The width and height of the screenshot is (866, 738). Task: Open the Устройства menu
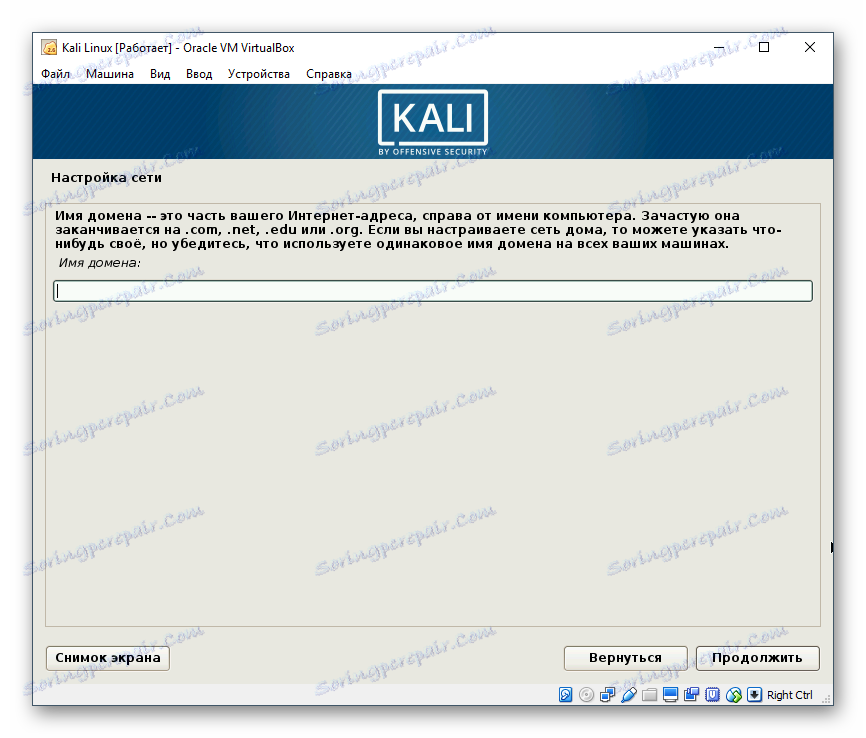[x=258, y=74]
